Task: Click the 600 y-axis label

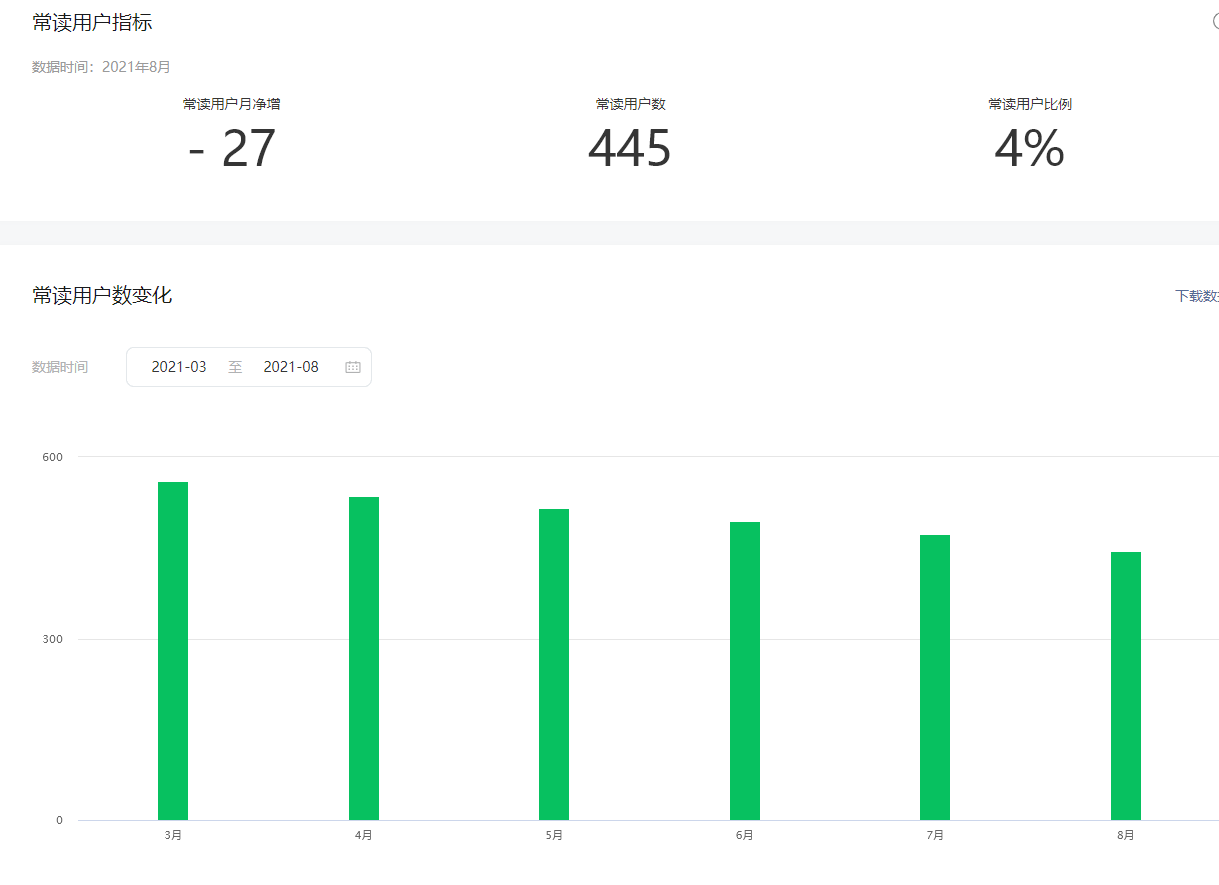Action: point(52,457)
